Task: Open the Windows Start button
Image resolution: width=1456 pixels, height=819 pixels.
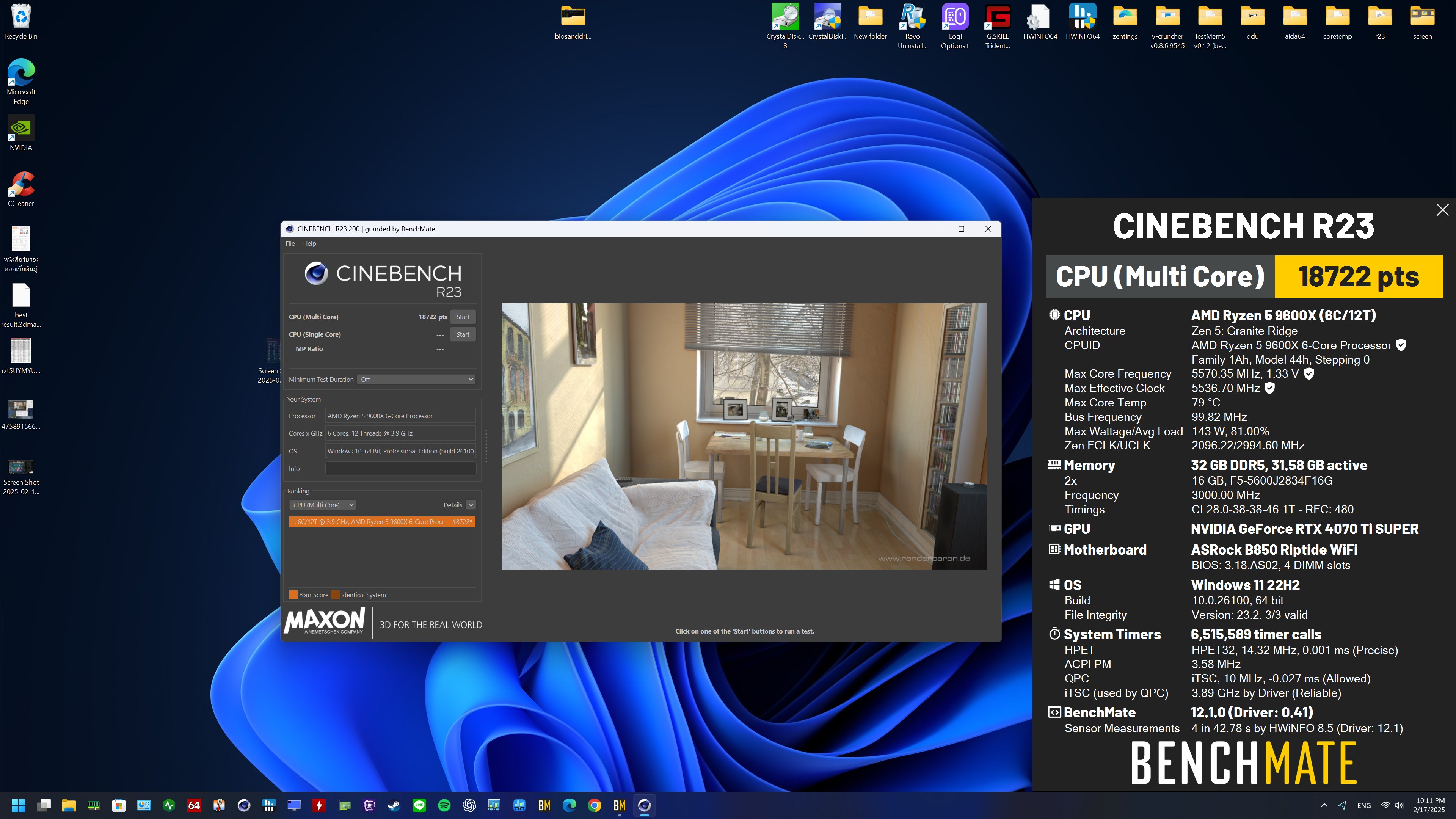Action: [18, 805]
